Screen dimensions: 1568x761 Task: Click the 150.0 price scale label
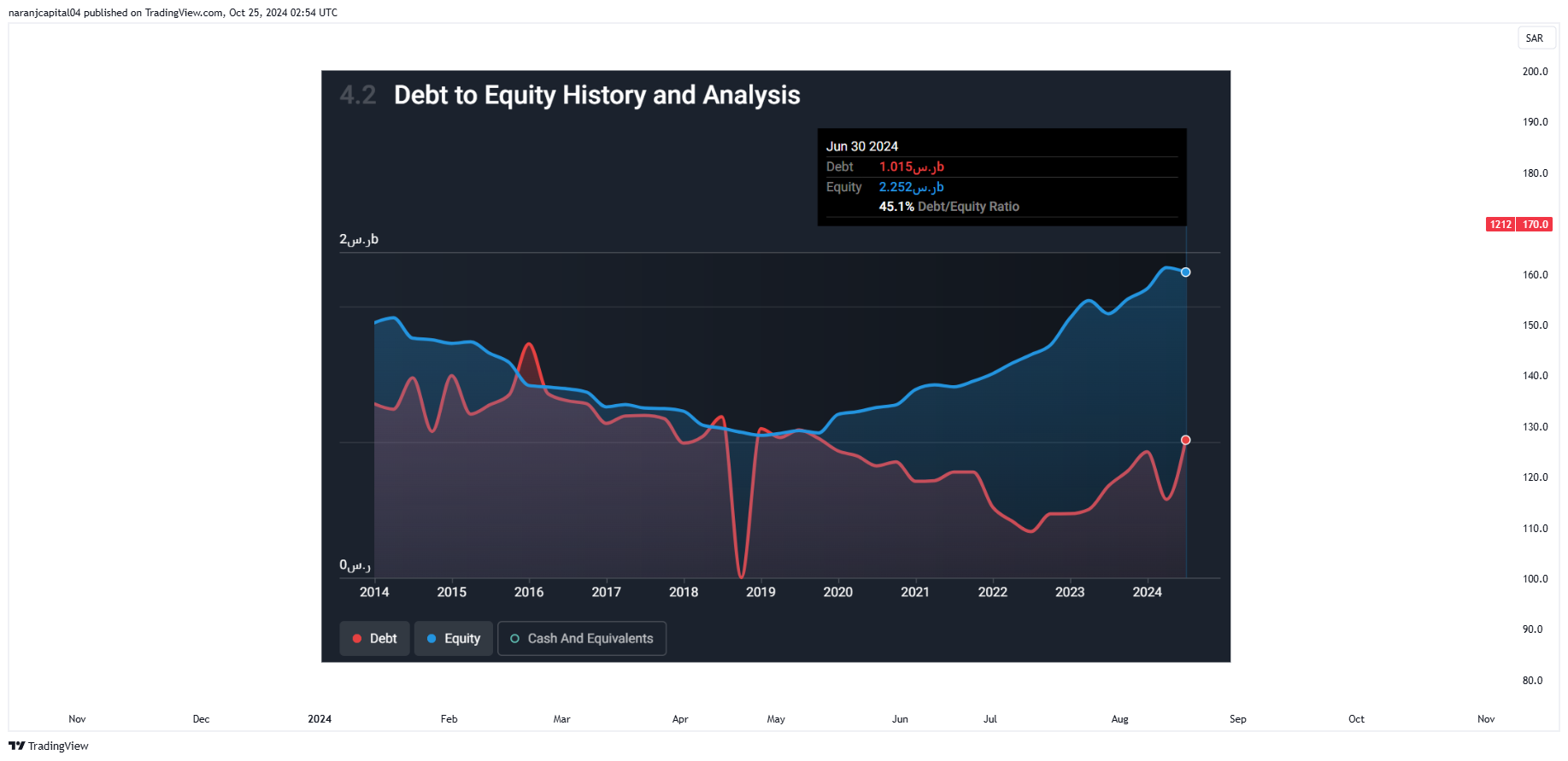coord(1535,325)
